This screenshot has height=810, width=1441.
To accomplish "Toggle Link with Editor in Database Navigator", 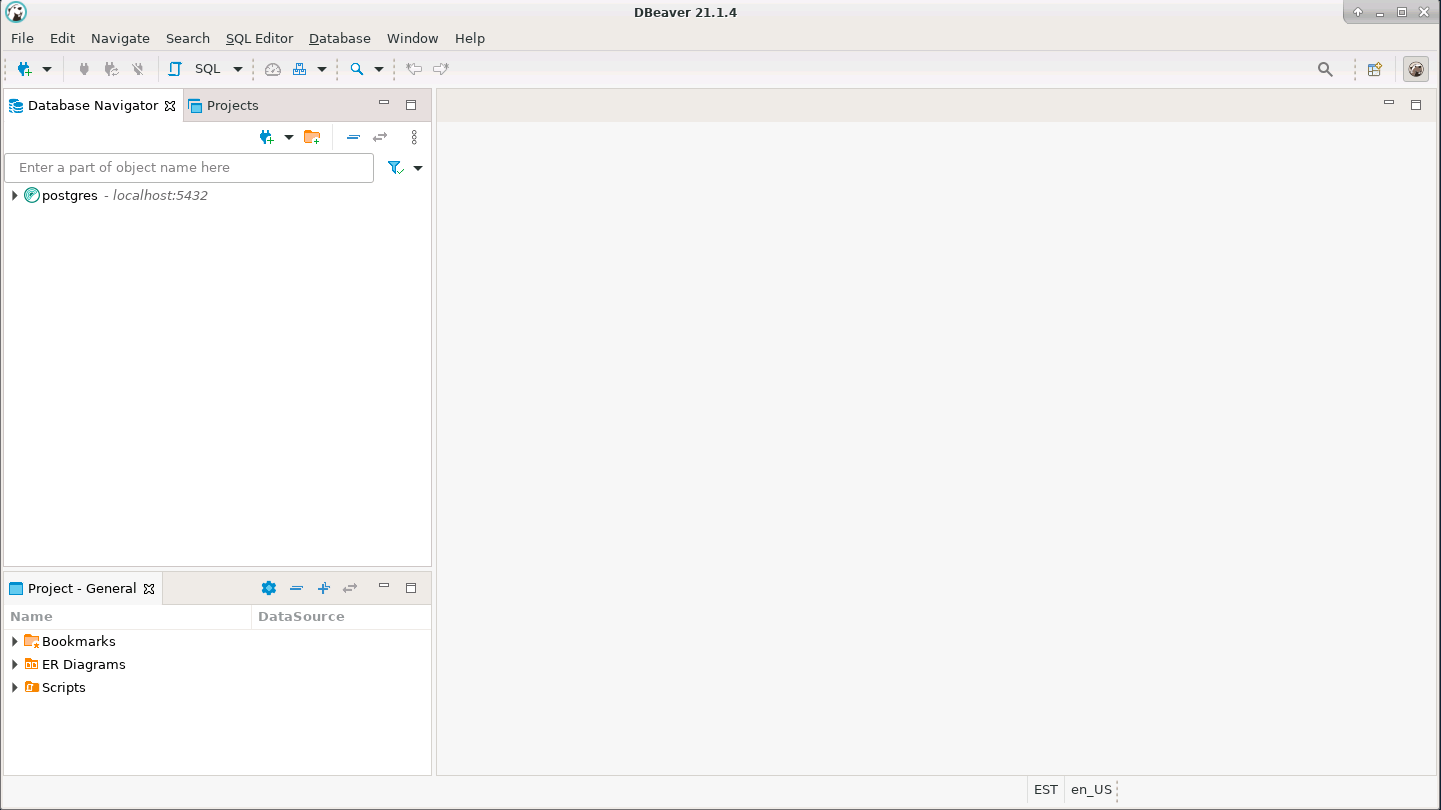I will [380, 137].
